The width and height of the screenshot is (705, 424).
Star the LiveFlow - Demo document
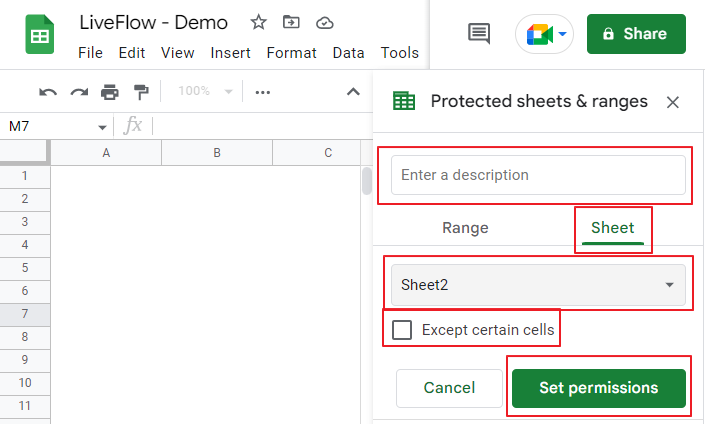(x=259, y=22)
